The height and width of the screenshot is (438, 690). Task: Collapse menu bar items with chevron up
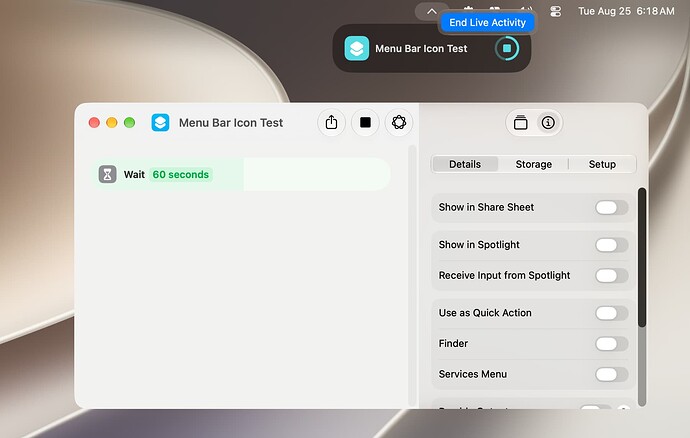432,11
